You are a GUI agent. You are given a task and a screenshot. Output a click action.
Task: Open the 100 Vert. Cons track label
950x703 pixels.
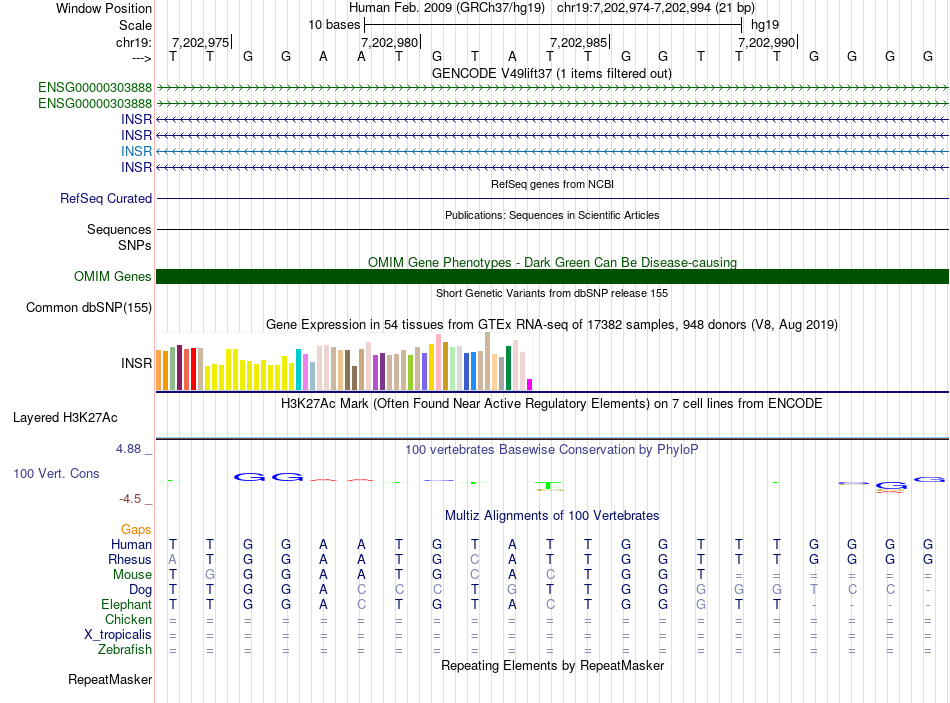[x=56, y=473]
